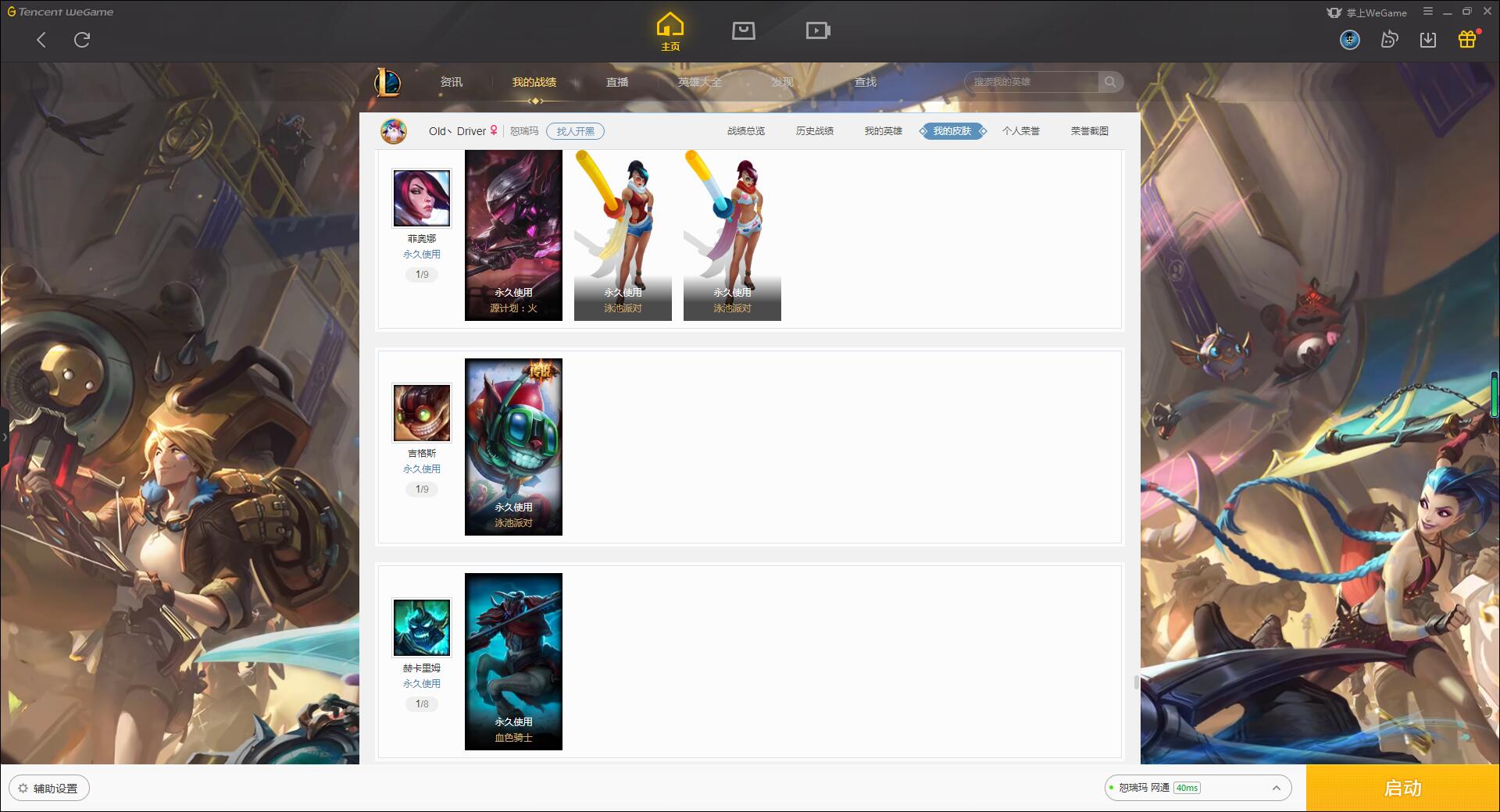Click the Tencent WeGame title logo

[x=60, y=12]
